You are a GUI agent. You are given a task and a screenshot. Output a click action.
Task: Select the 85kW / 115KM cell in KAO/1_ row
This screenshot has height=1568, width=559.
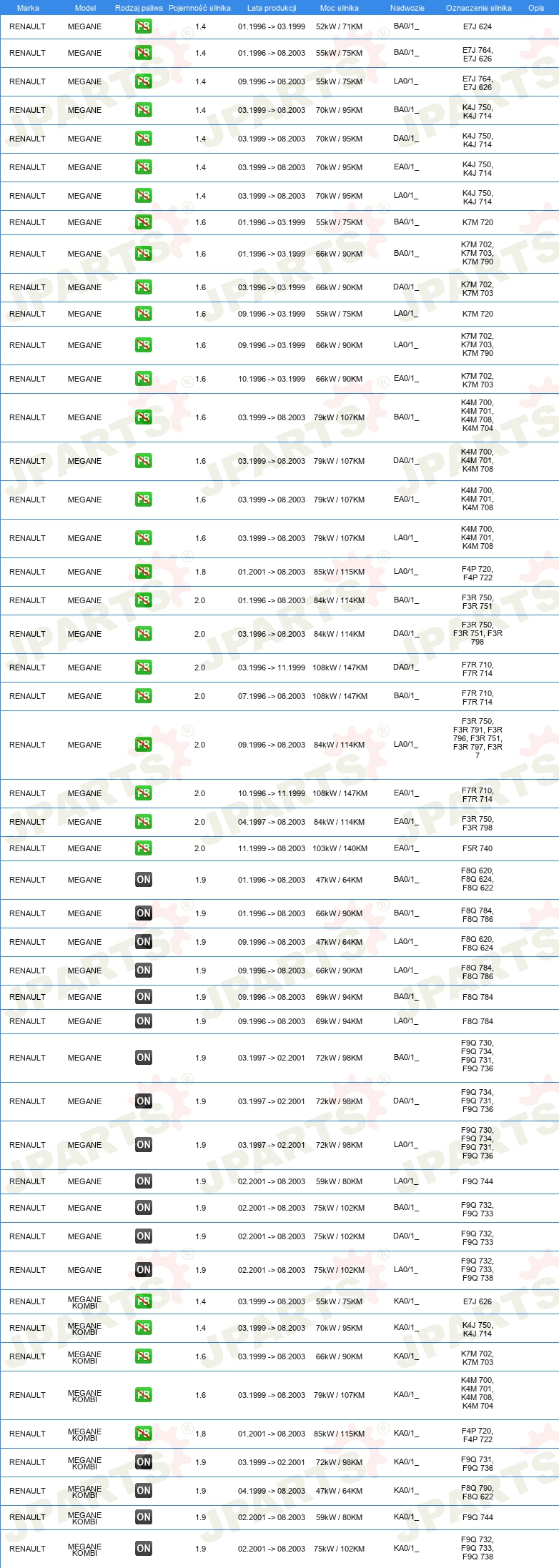pyautogui.click(x=340, y=1434)
